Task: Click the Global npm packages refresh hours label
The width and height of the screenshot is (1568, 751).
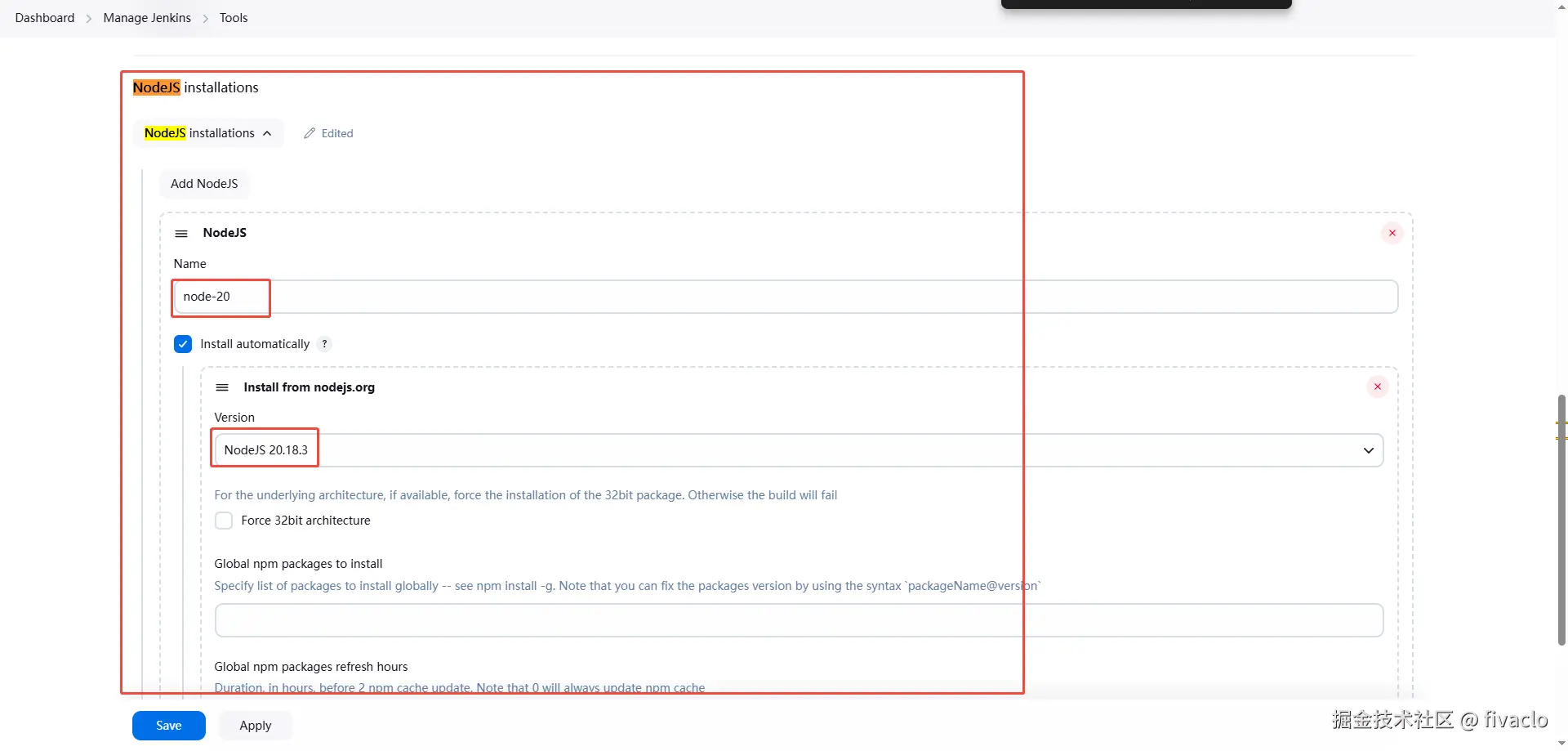Action: pyautogui.click(x=311, y=667)
